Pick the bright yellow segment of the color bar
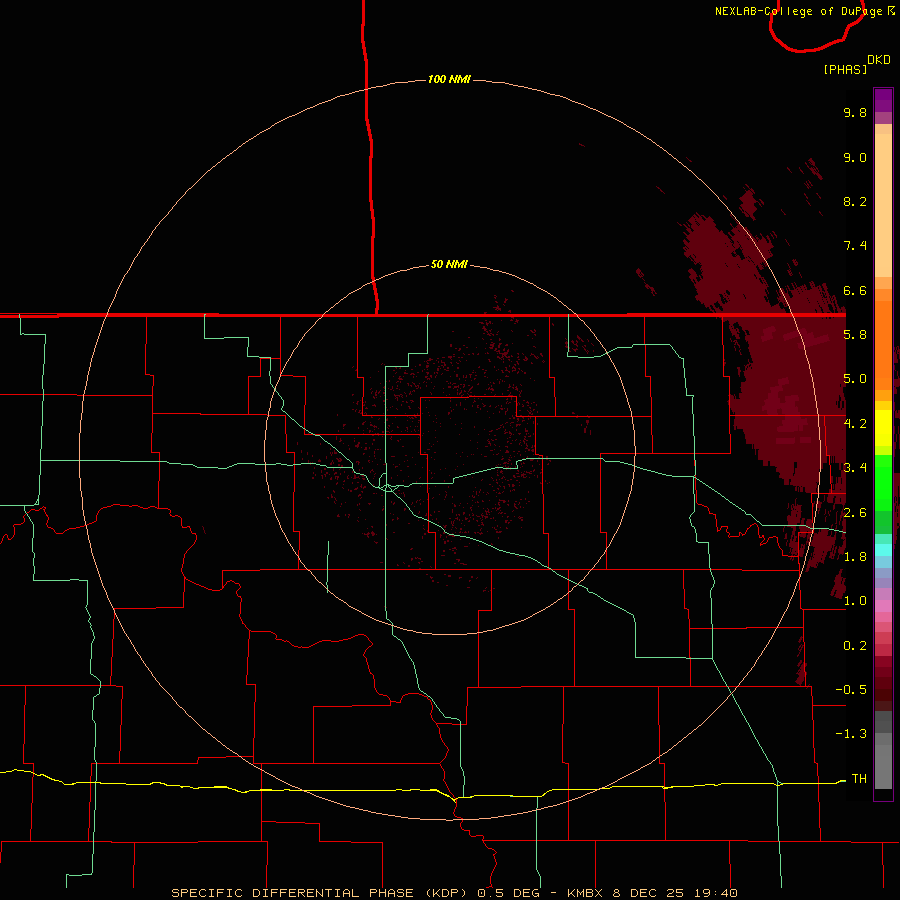 tap(883, 428)
